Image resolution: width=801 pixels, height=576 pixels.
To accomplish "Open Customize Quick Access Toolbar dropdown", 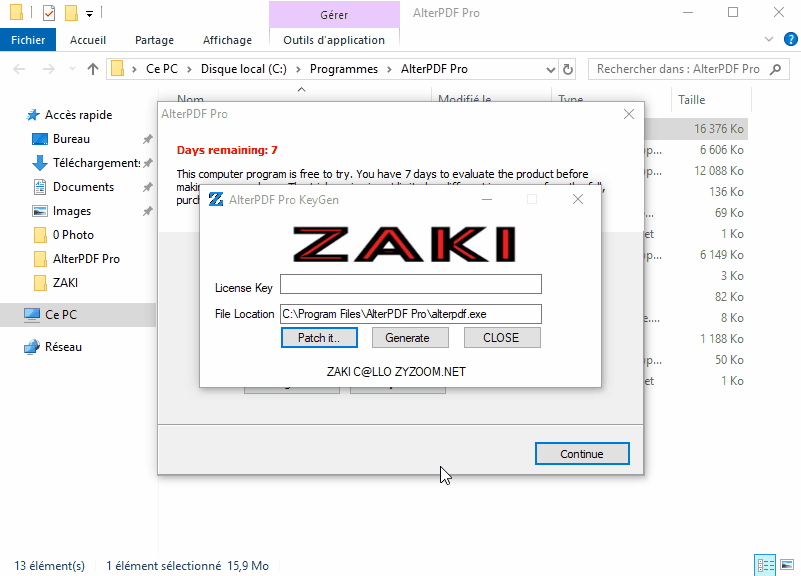I will coord(89,14).
